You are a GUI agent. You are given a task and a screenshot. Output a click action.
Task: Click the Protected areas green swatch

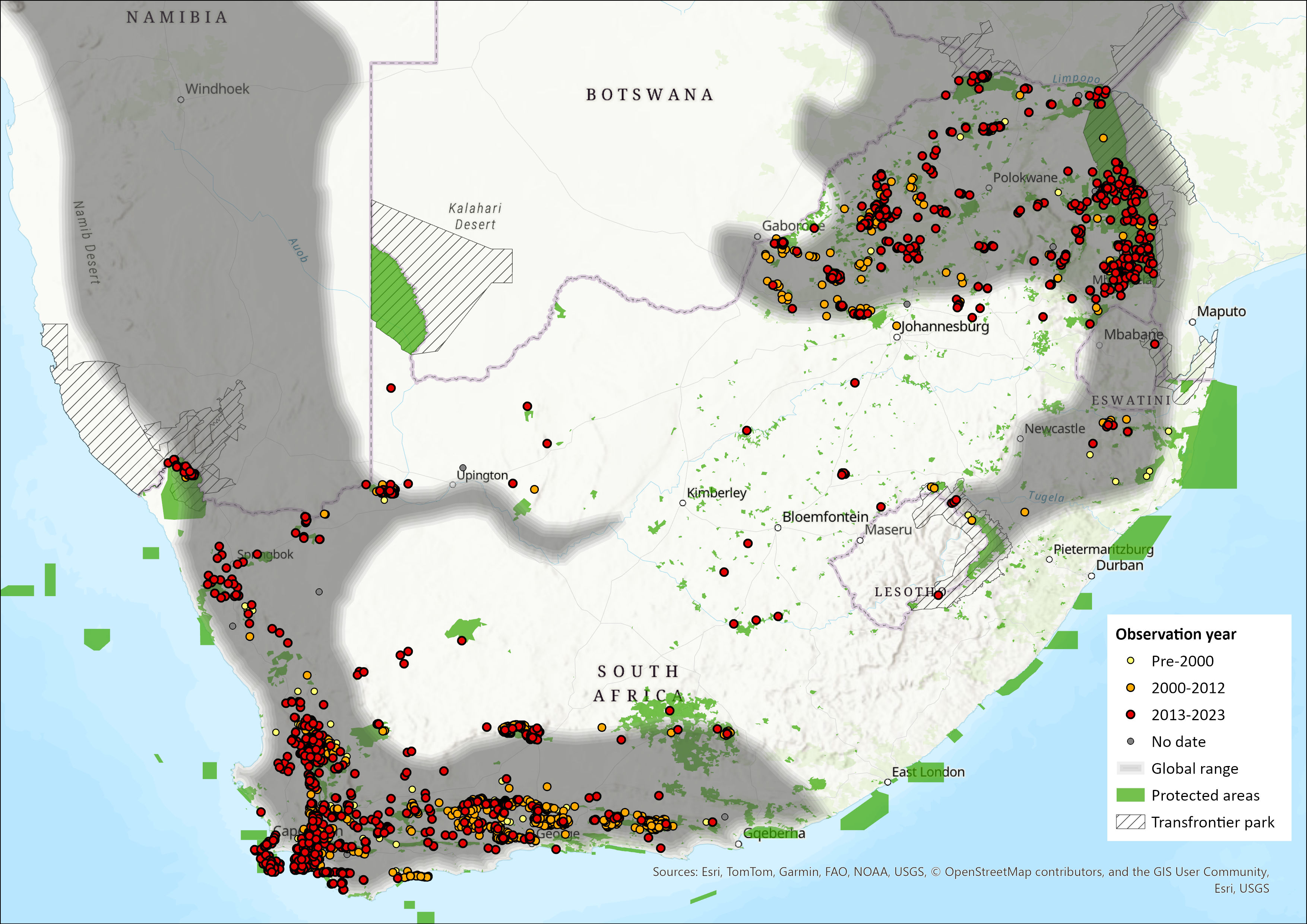(x=1130, y=795)
